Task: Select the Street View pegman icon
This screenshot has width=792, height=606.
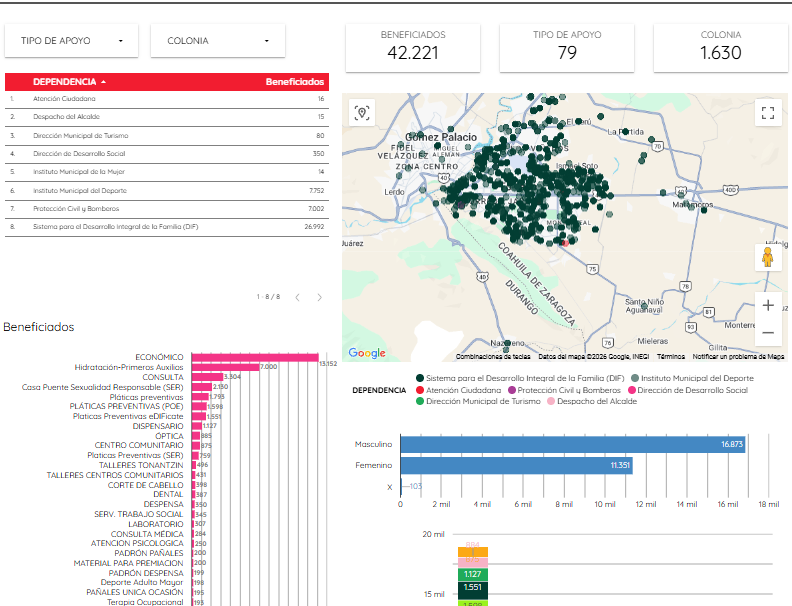Action: (x=768, y=257)
